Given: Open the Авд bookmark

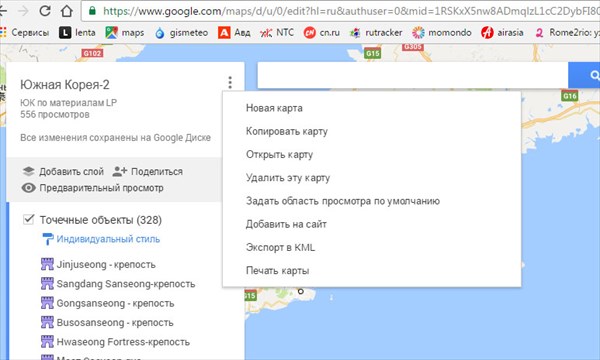Looking at the screenshot, I should coord(234,33).
